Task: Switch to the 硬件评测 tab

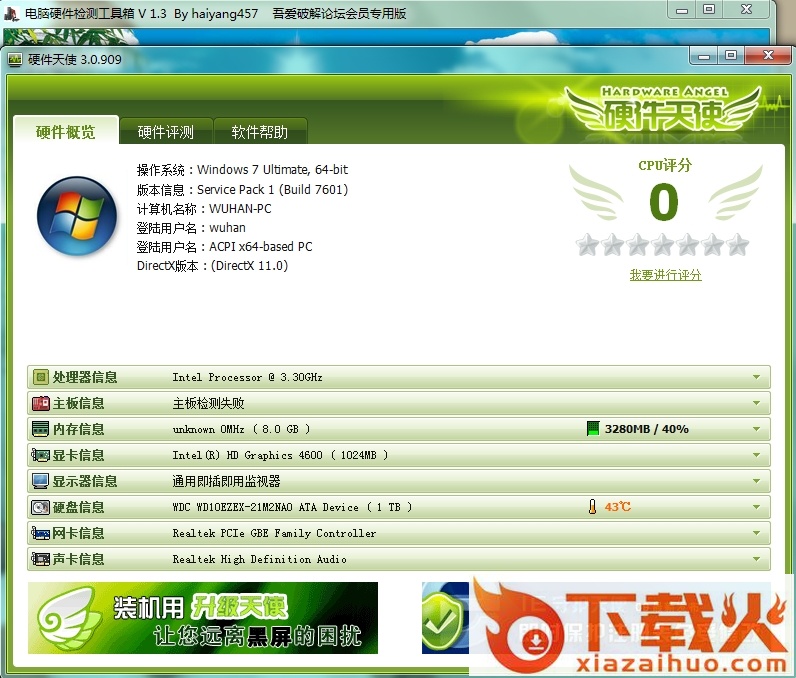Action: tap(165, 132)
